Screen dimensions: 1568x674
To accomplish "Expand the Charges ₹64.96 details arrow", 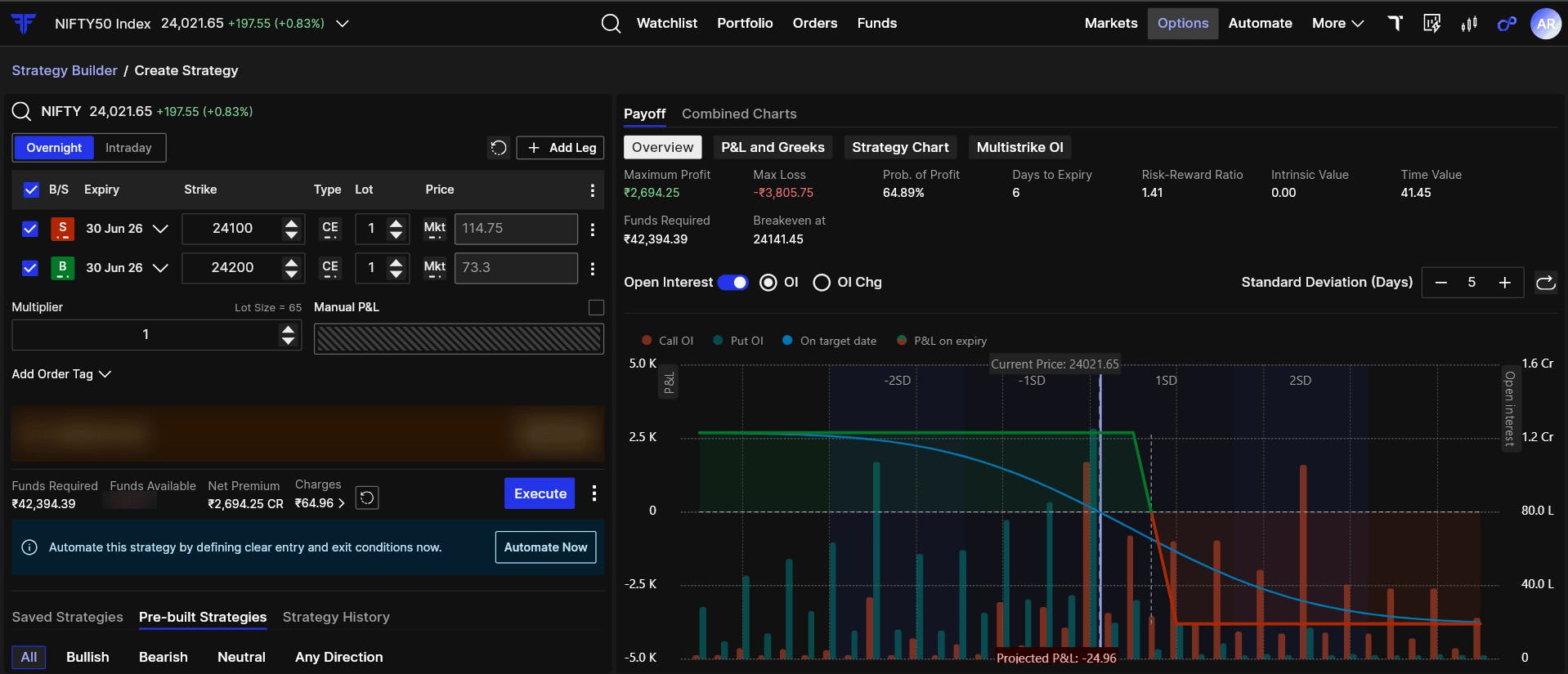I will pos(341,503).
